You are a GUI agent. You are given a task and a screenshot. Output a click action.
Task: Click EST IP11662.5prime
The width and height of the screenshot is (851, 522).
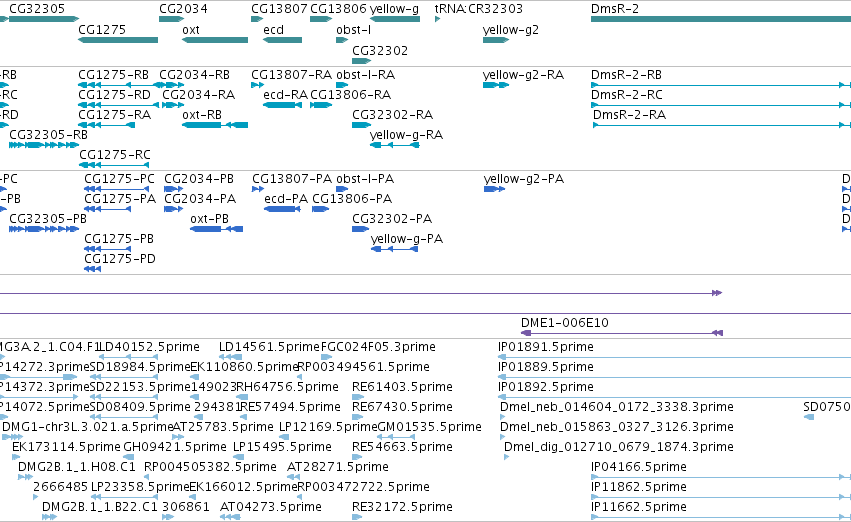pos(721,517)
